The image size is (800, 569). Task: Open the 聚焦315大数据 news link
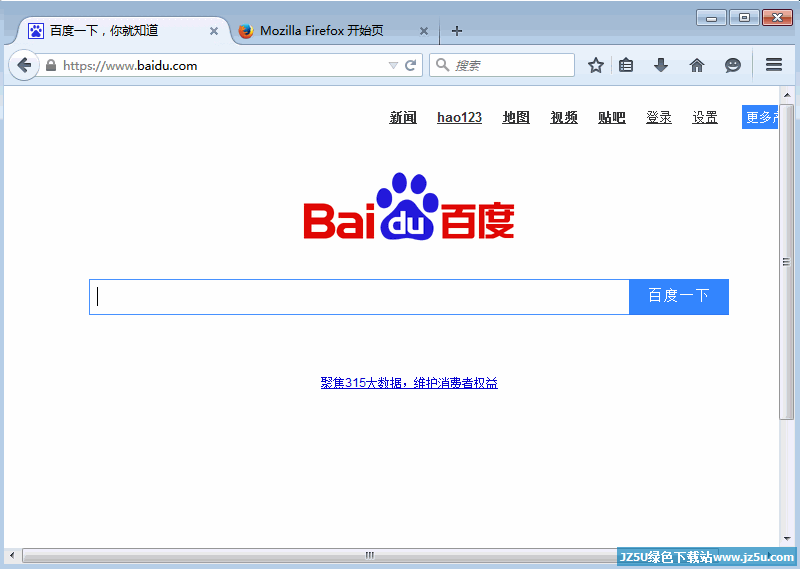409,383
